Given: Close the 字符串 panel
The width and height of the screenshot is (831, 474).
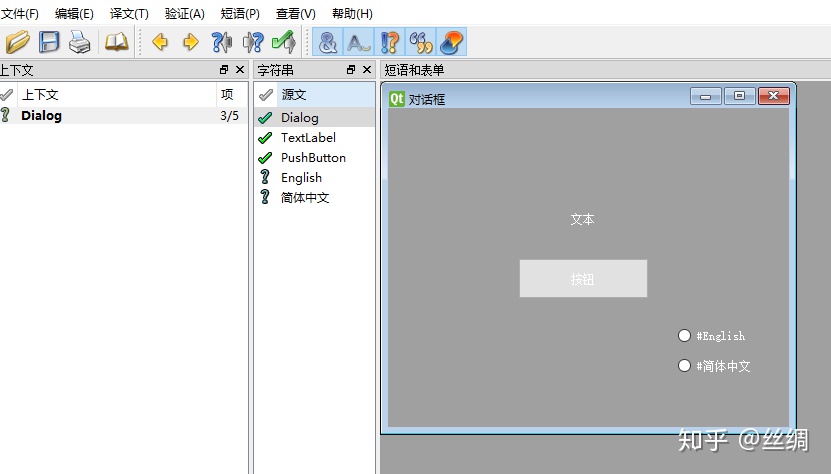Looking at the screenshot, I should pos(367,69).
